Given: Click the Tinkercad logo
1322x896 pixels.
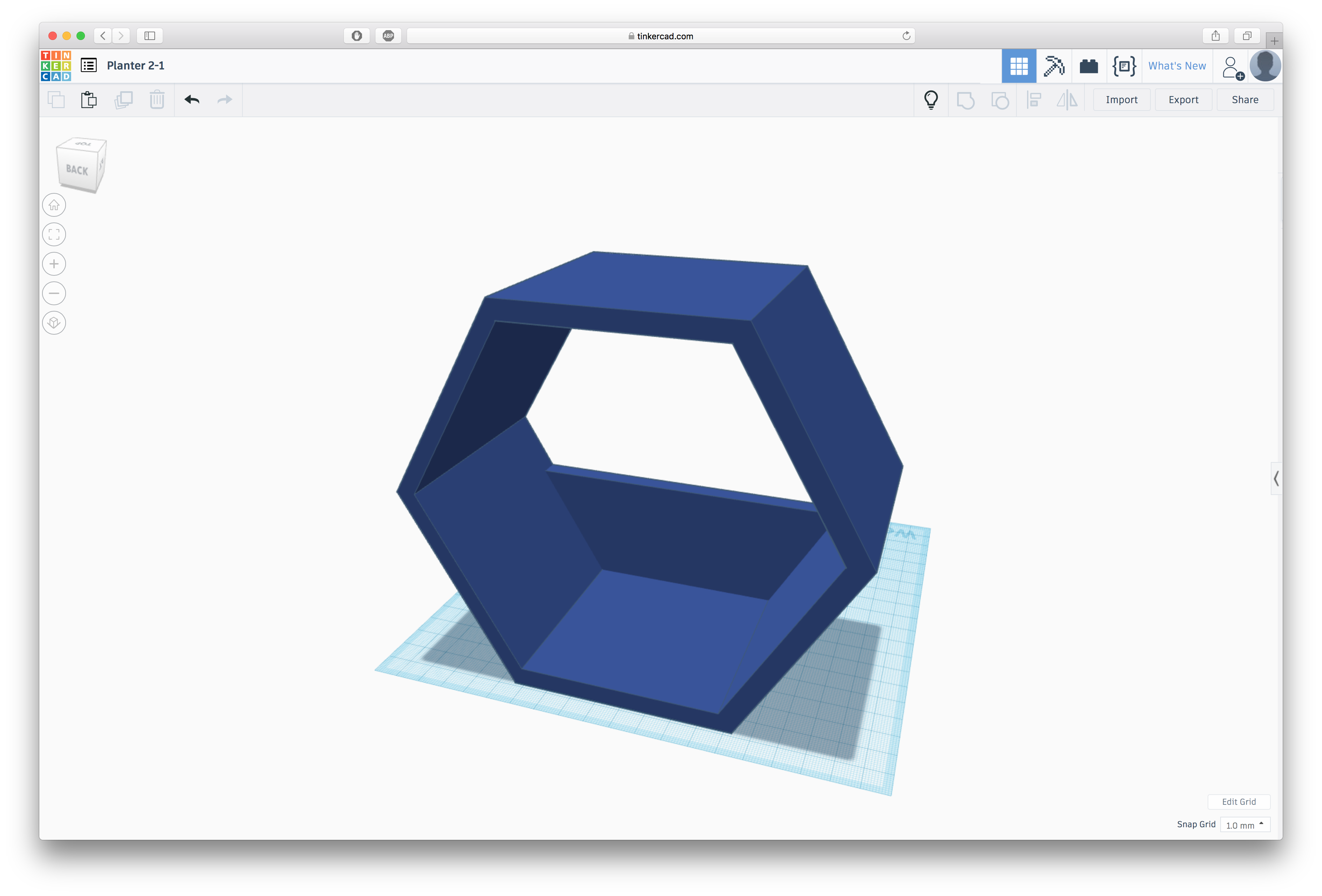Looking at the screenshot, I should (x=56, y=66).
